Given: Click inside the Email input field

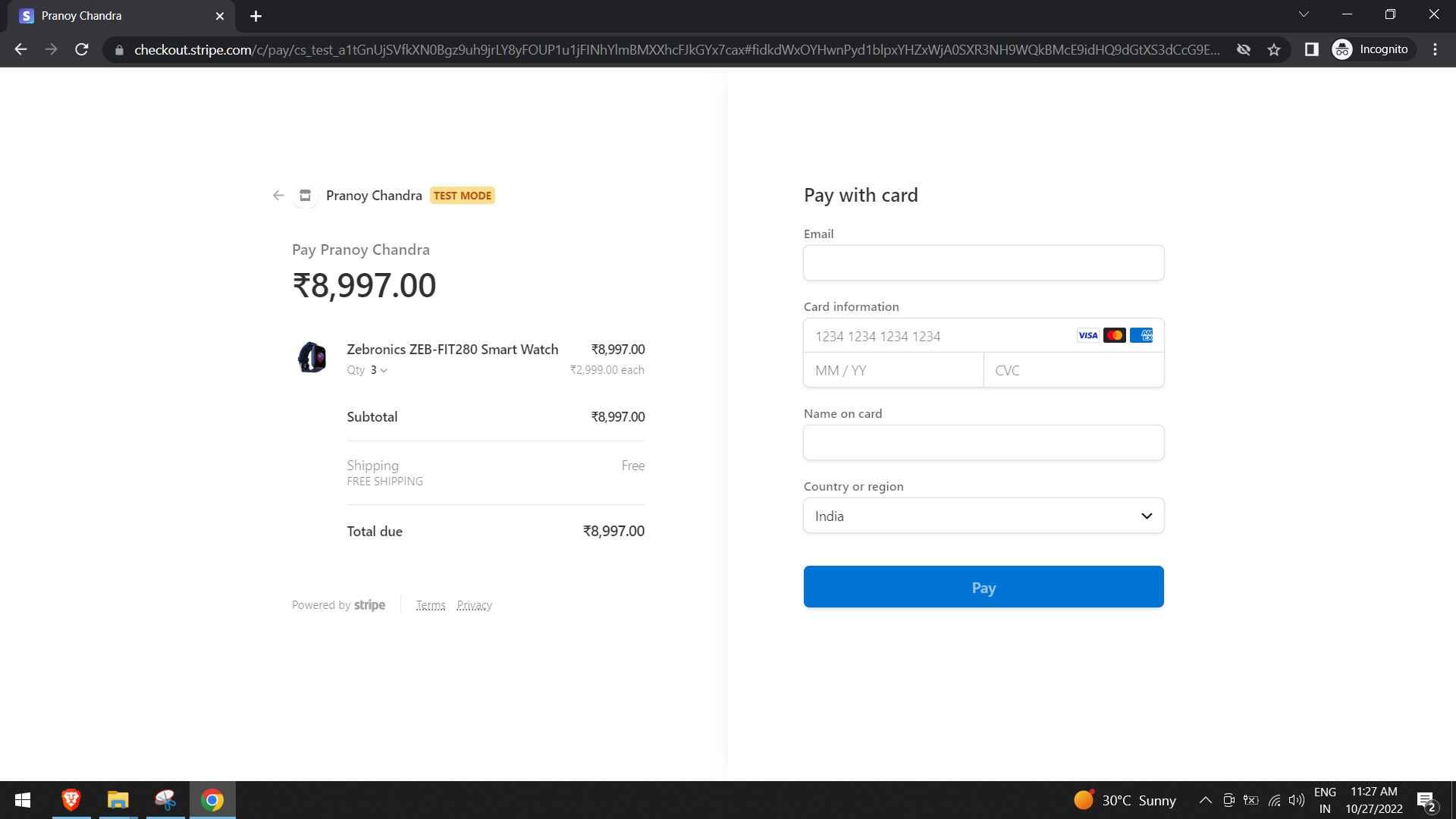Looking at the screenshot, I should [983, 262].
